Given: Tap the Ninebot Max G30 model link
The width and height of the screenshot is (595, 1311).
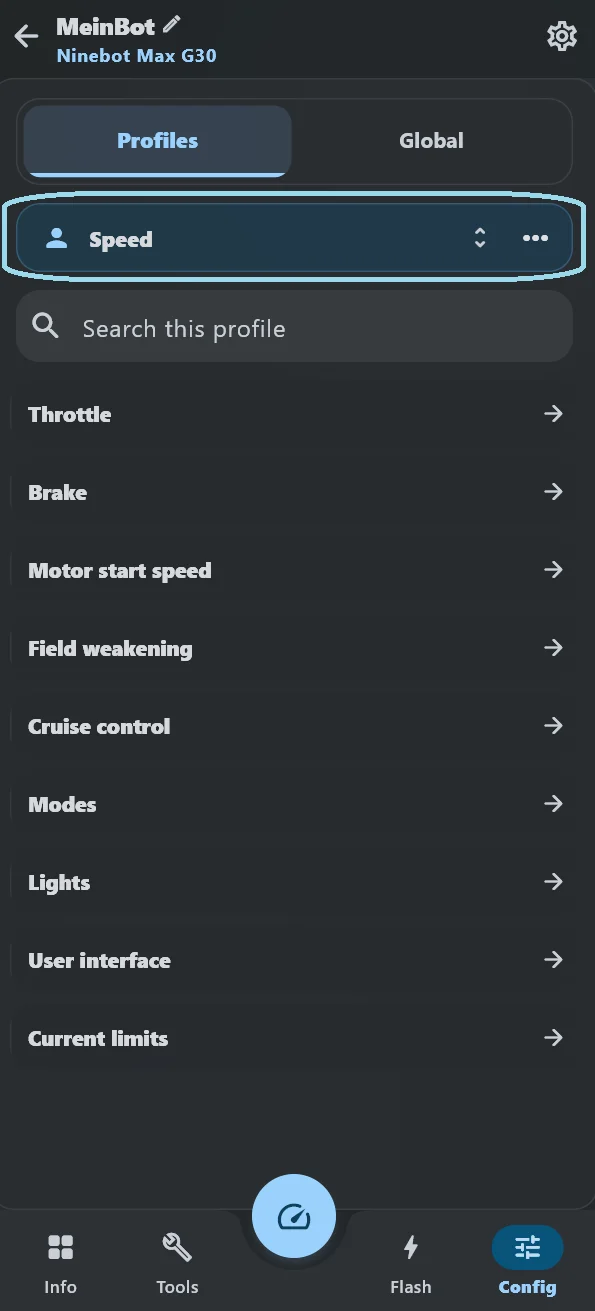Looking at the screenshot, I should tap(136, 56).
